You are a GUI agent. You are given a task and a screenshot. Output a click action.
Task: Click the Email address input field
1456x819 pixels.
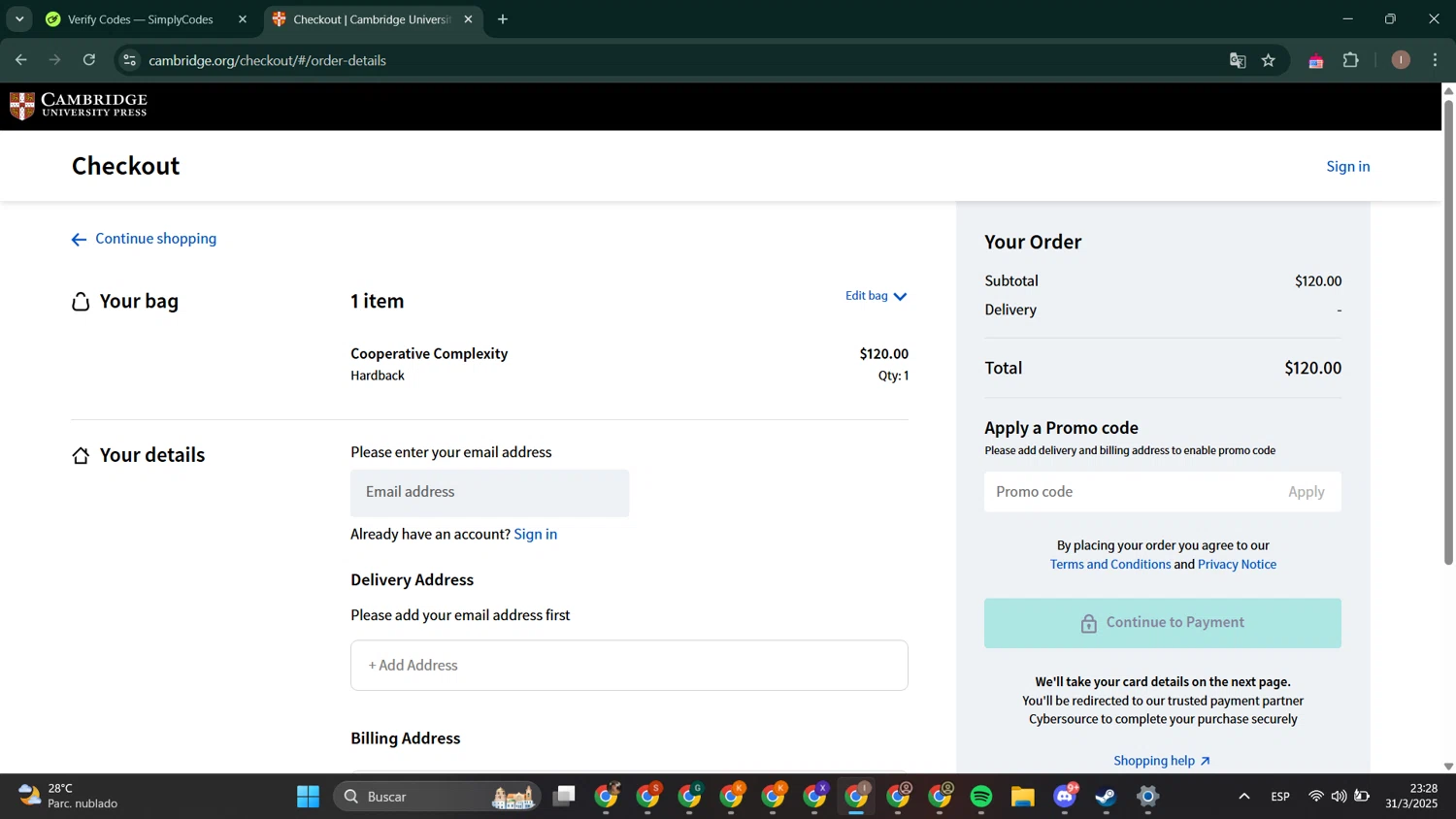(x=489, y=493)
